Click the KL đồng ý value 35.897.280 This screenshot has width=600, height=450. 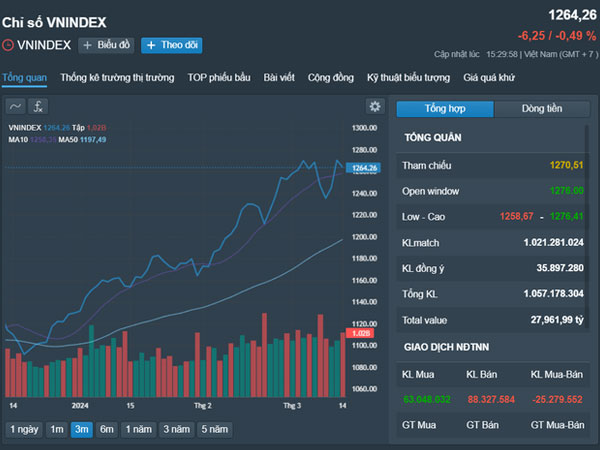coord(560,268)
